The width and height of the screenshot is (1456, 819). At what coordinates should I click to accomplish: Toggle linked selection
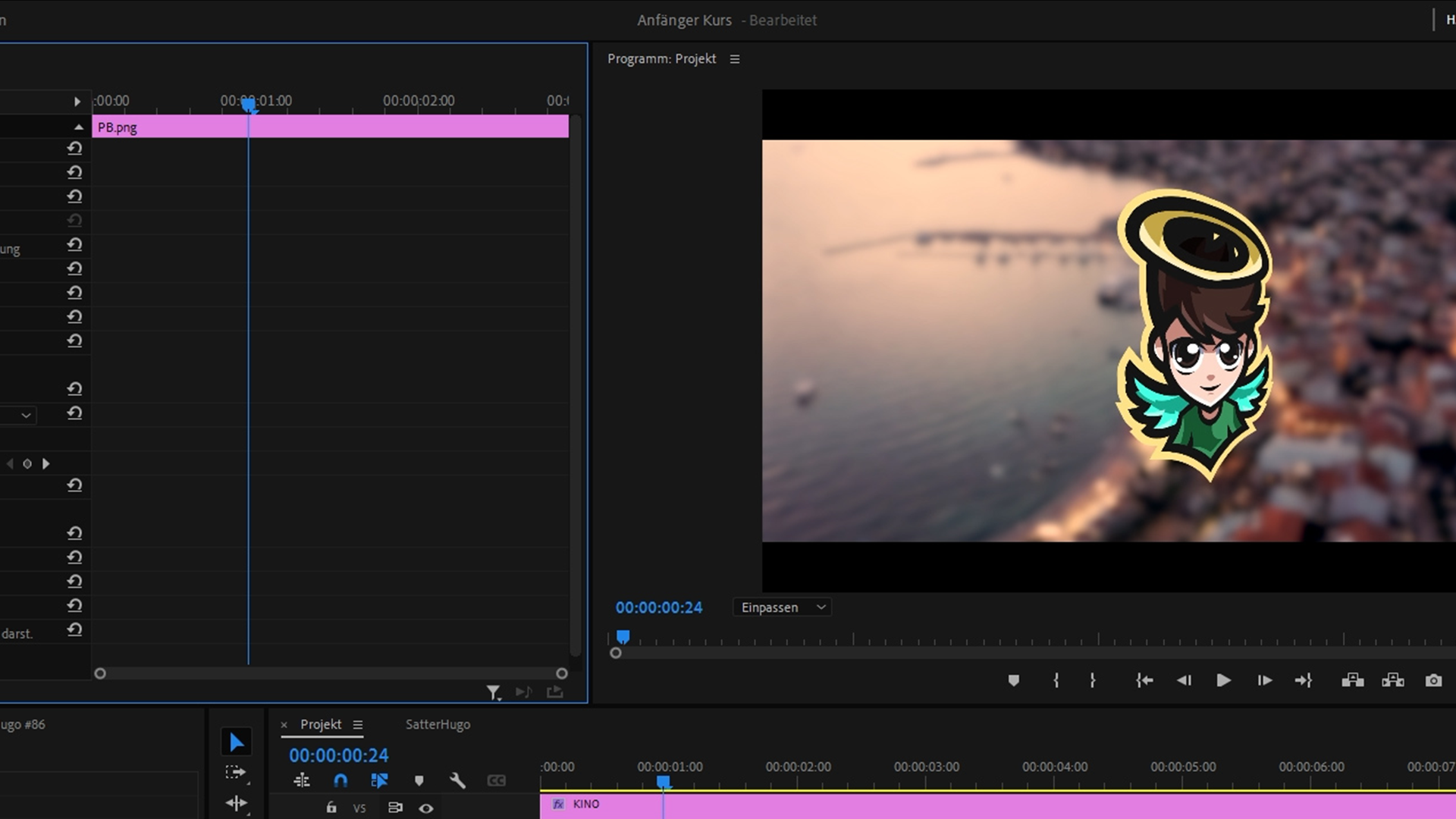point(379,780)
